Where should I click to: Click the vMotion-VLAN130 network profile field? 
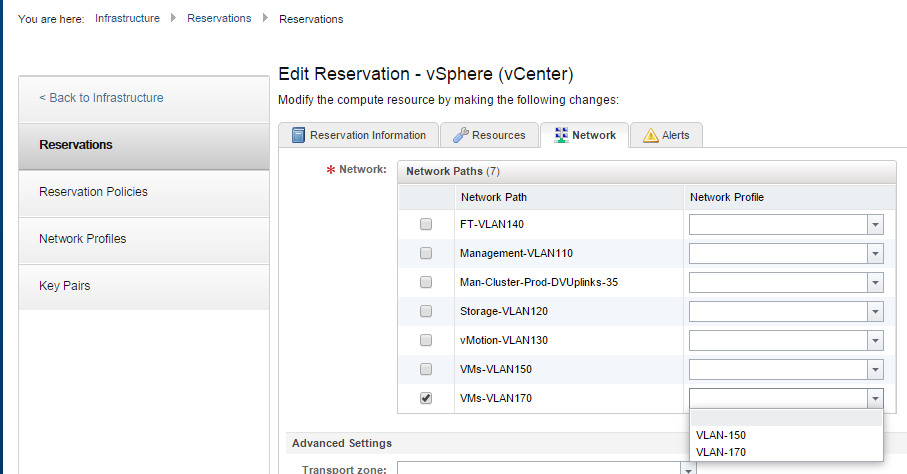(777, 340)
